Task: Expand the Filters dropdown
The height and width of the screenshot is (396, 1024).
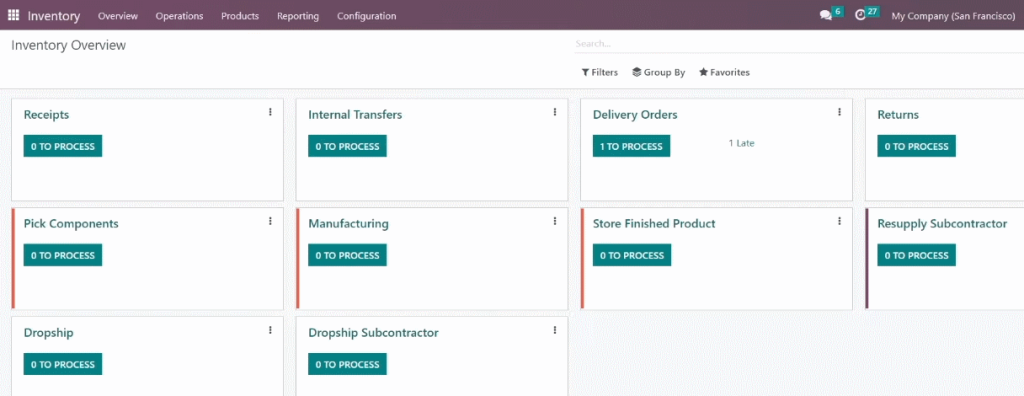Action: point(600,73)
